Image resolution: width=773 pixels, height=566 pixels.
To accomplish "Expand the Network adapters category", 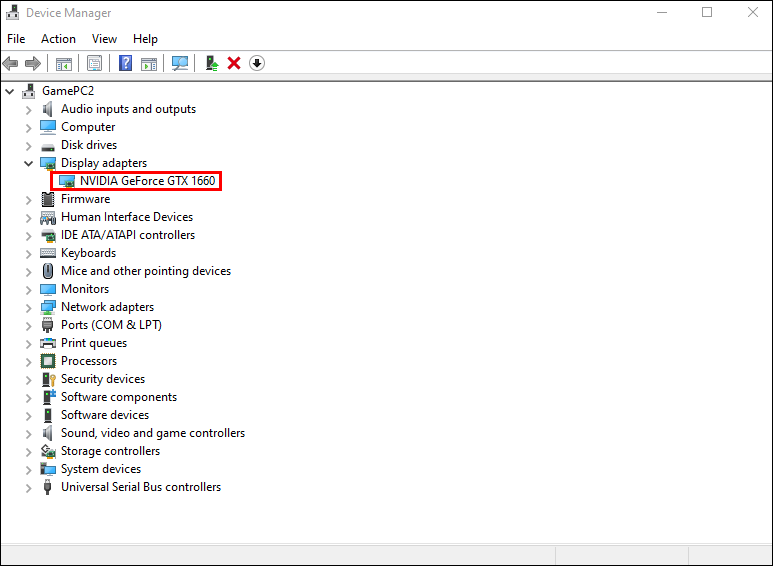I will pyautogui.click(x=29, y=308).
